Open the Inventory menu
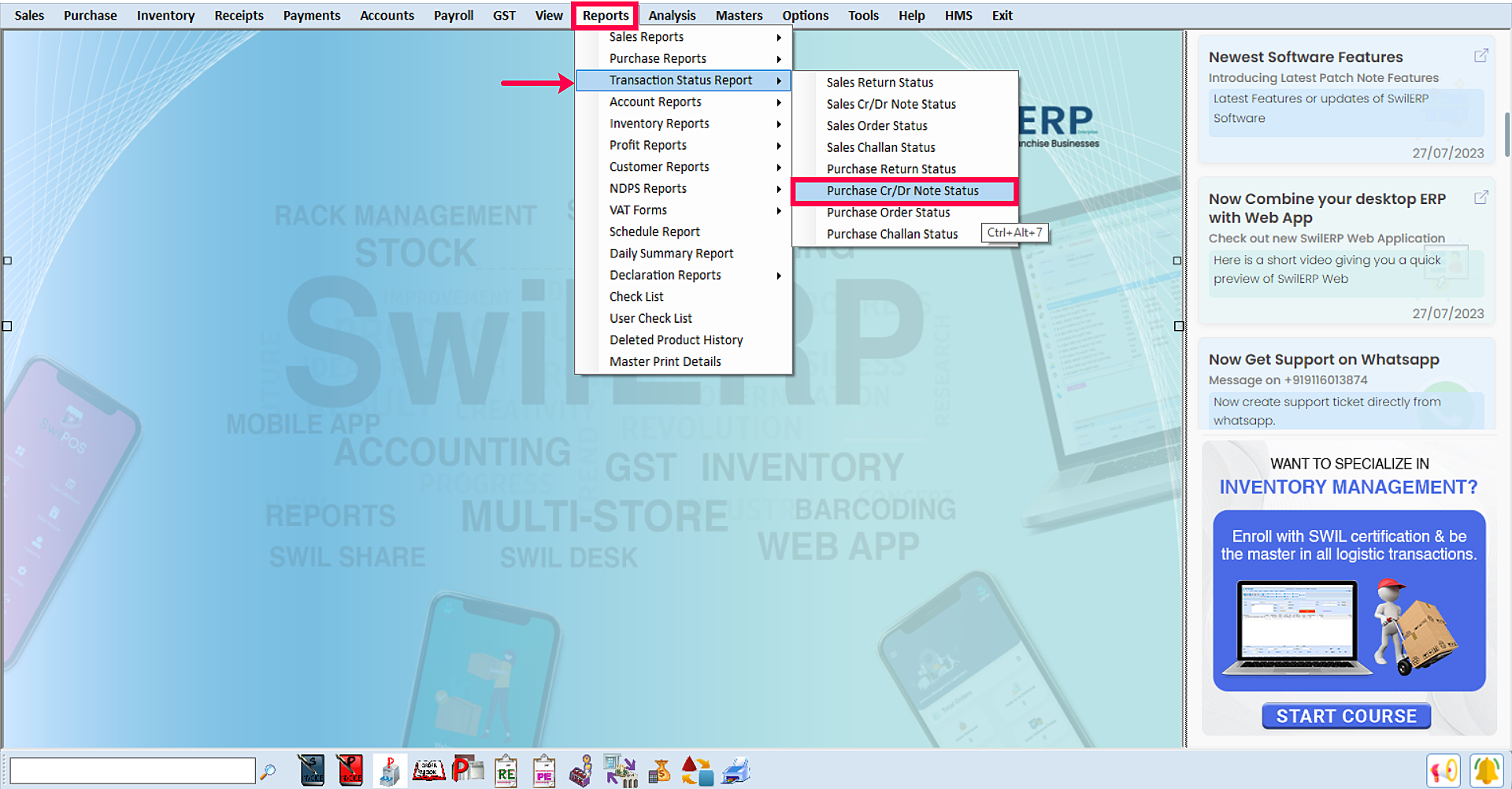 [165, 15]
